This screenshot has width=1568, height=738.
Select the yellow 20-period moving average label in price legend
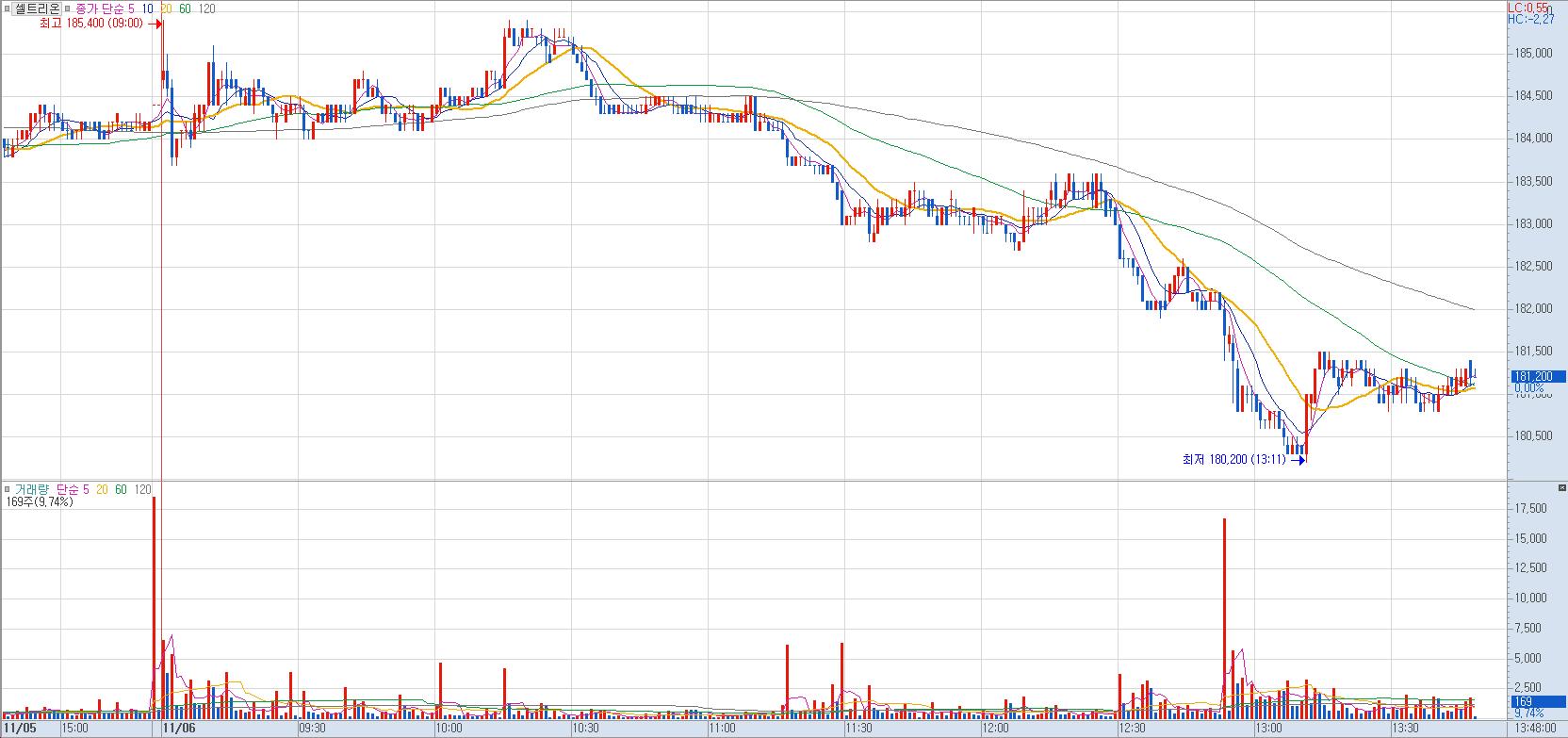[x=166, y=8]
